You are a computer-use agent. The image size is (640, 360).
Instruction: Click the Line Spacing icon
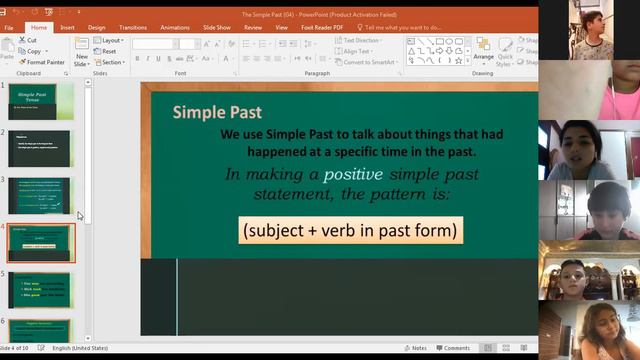(x=309, y=44)
